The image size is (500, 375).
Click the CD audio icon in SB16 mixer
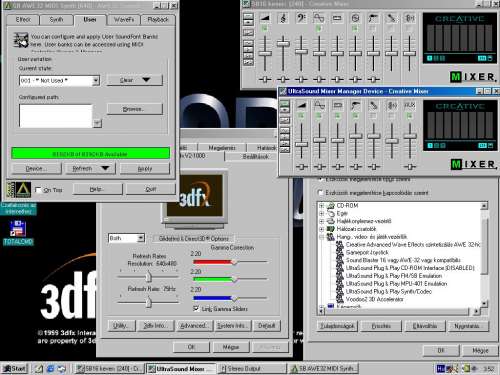tap(355, 18)
